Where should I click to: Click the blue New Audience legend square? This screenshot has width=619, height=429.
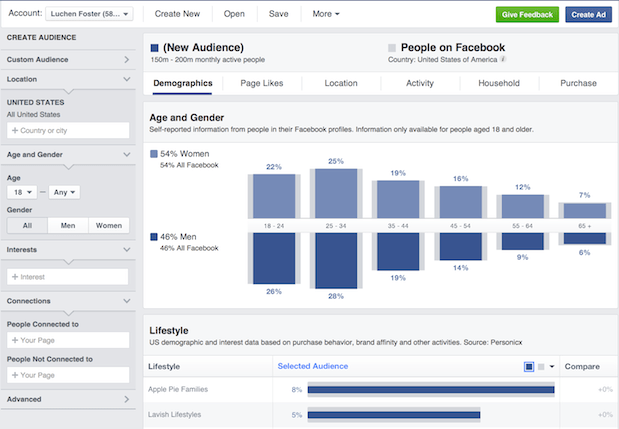(x=154, y=47)
